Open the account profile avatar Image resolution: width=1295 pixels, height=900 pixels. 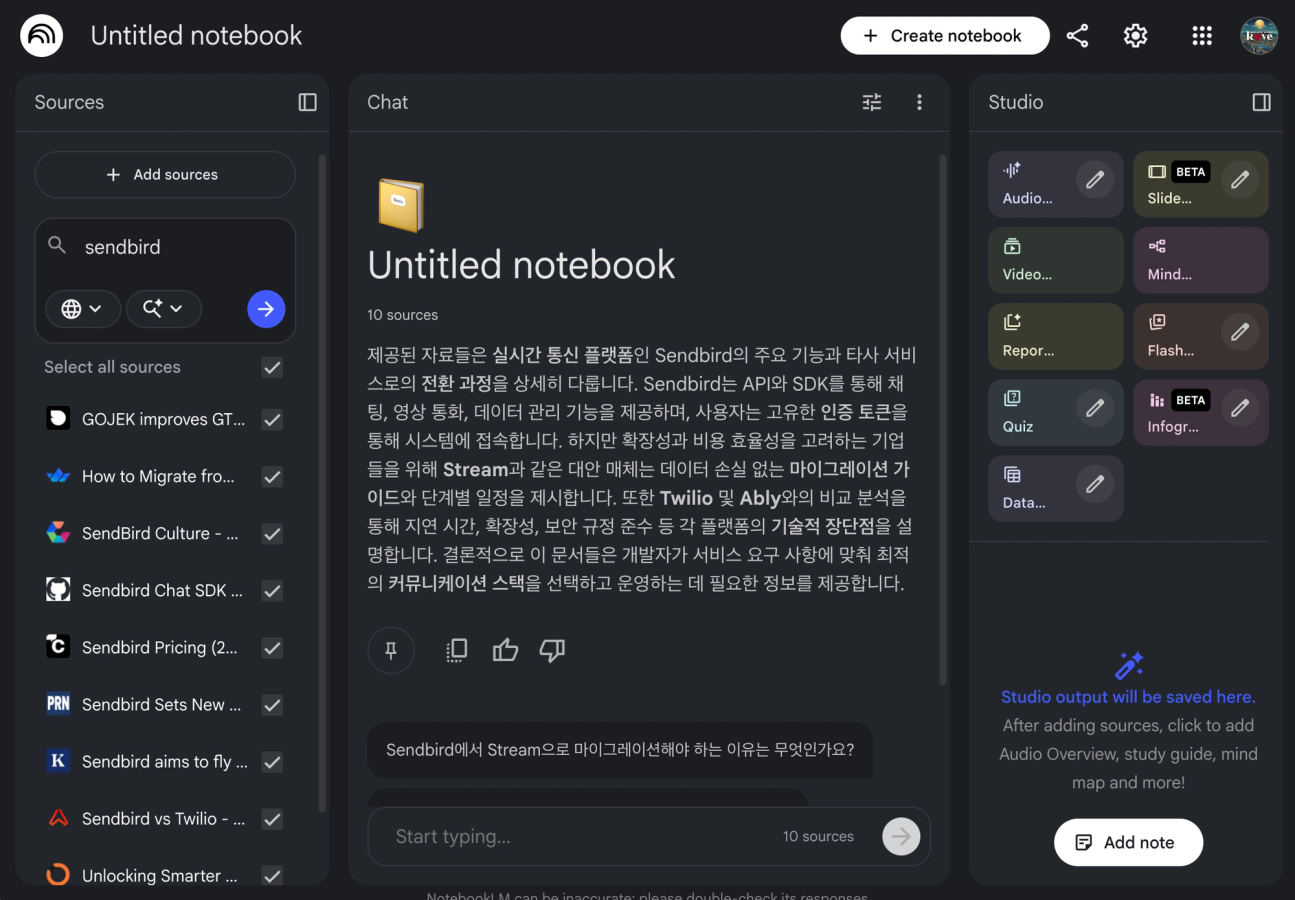tap(1259, 36)
